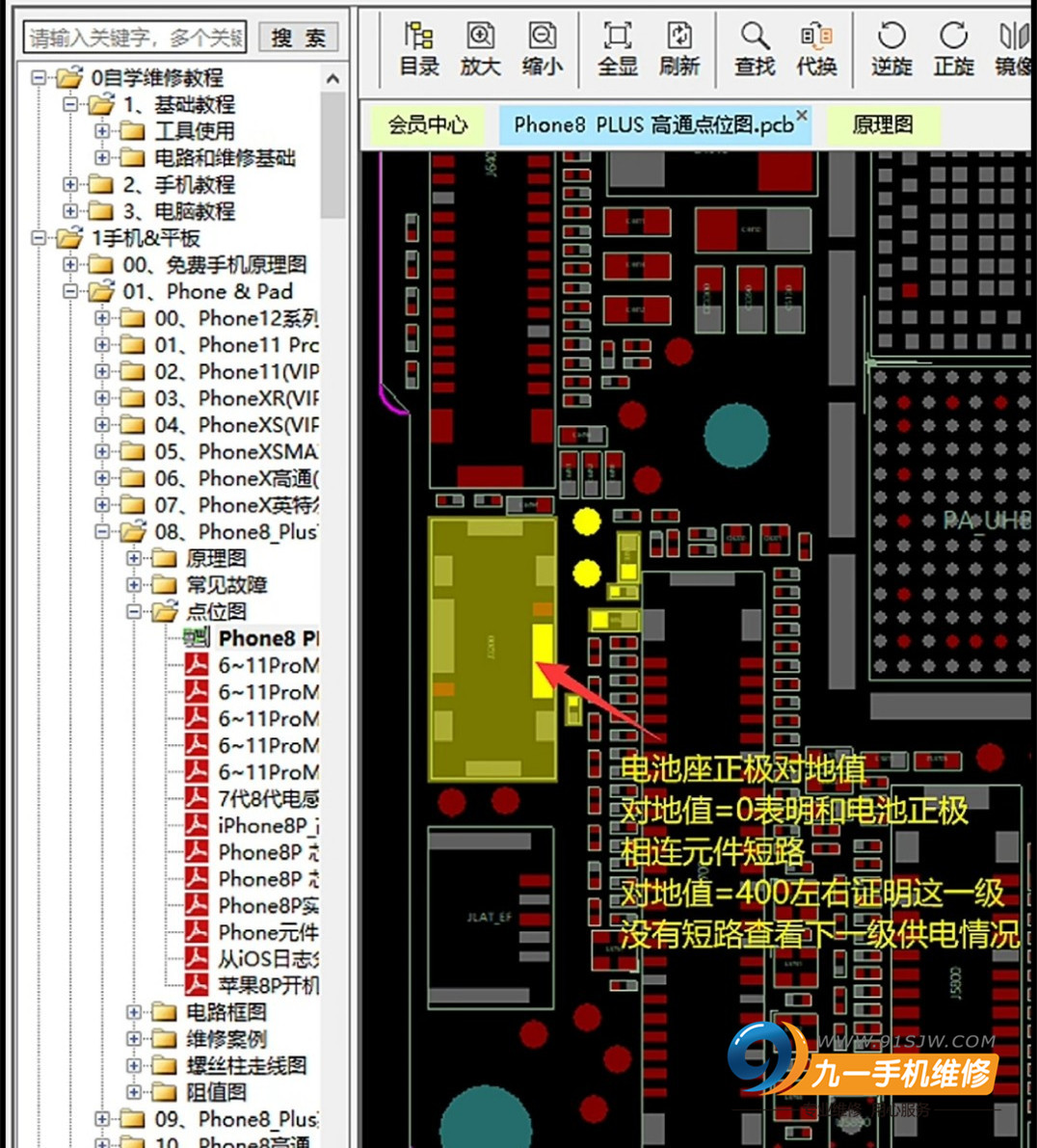Open the 目录 directory toolbar icon
This screenshot has width=1037, height=1148.
tap(419, 48)
